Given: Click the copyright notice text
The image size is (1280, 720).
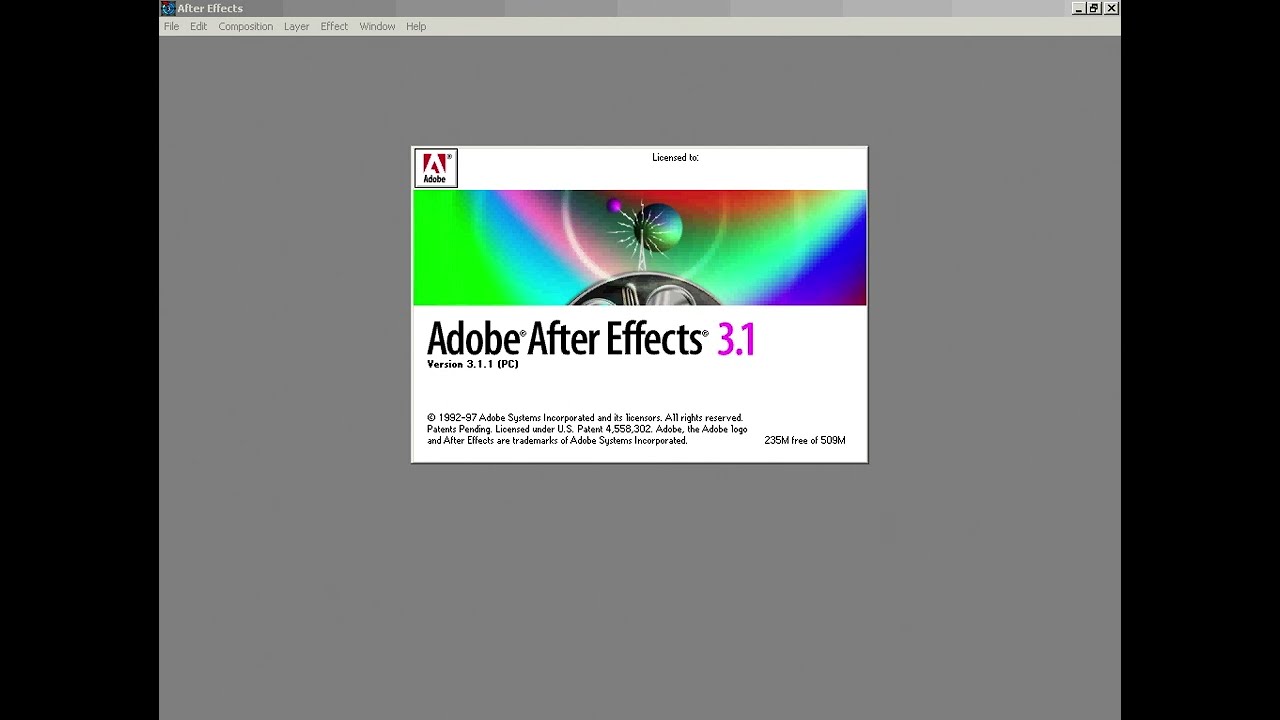Looking at the screenshot, I should 587,429.
